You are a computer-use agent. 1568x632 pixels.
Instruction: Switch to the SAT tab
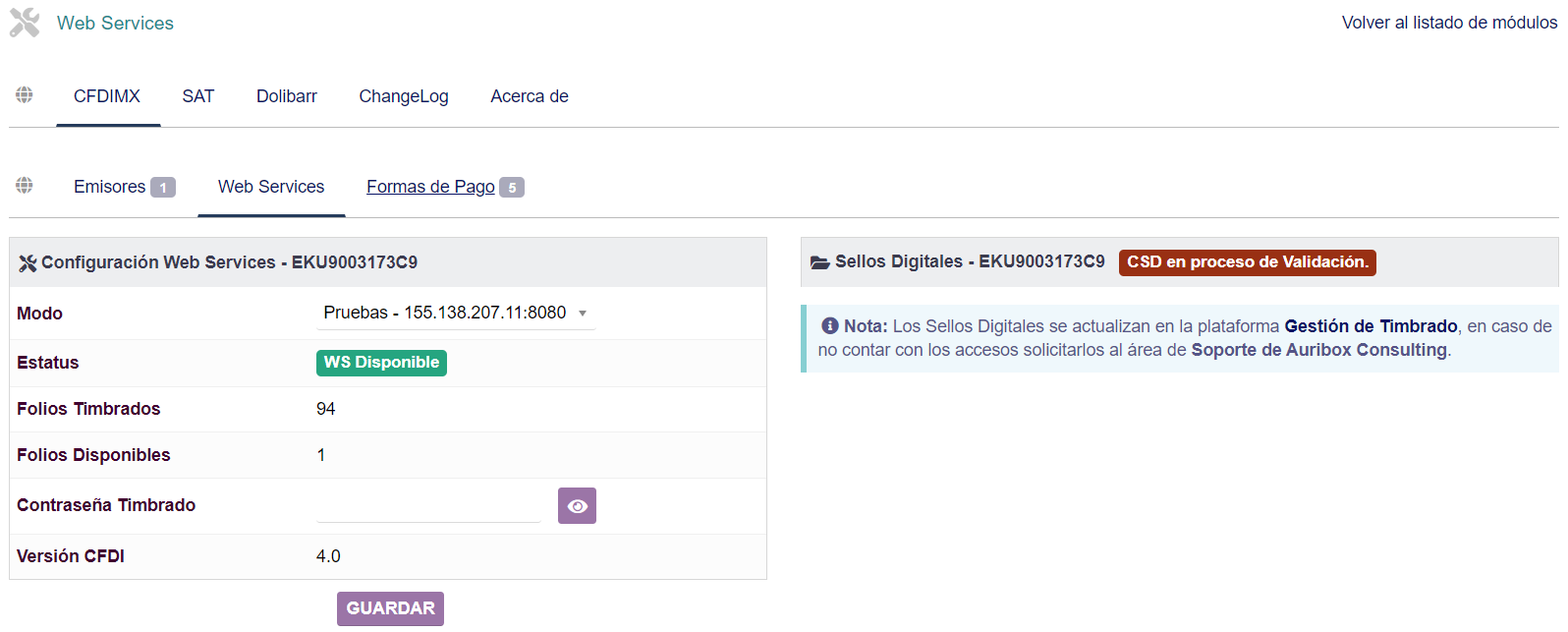(x=197, y=96)
